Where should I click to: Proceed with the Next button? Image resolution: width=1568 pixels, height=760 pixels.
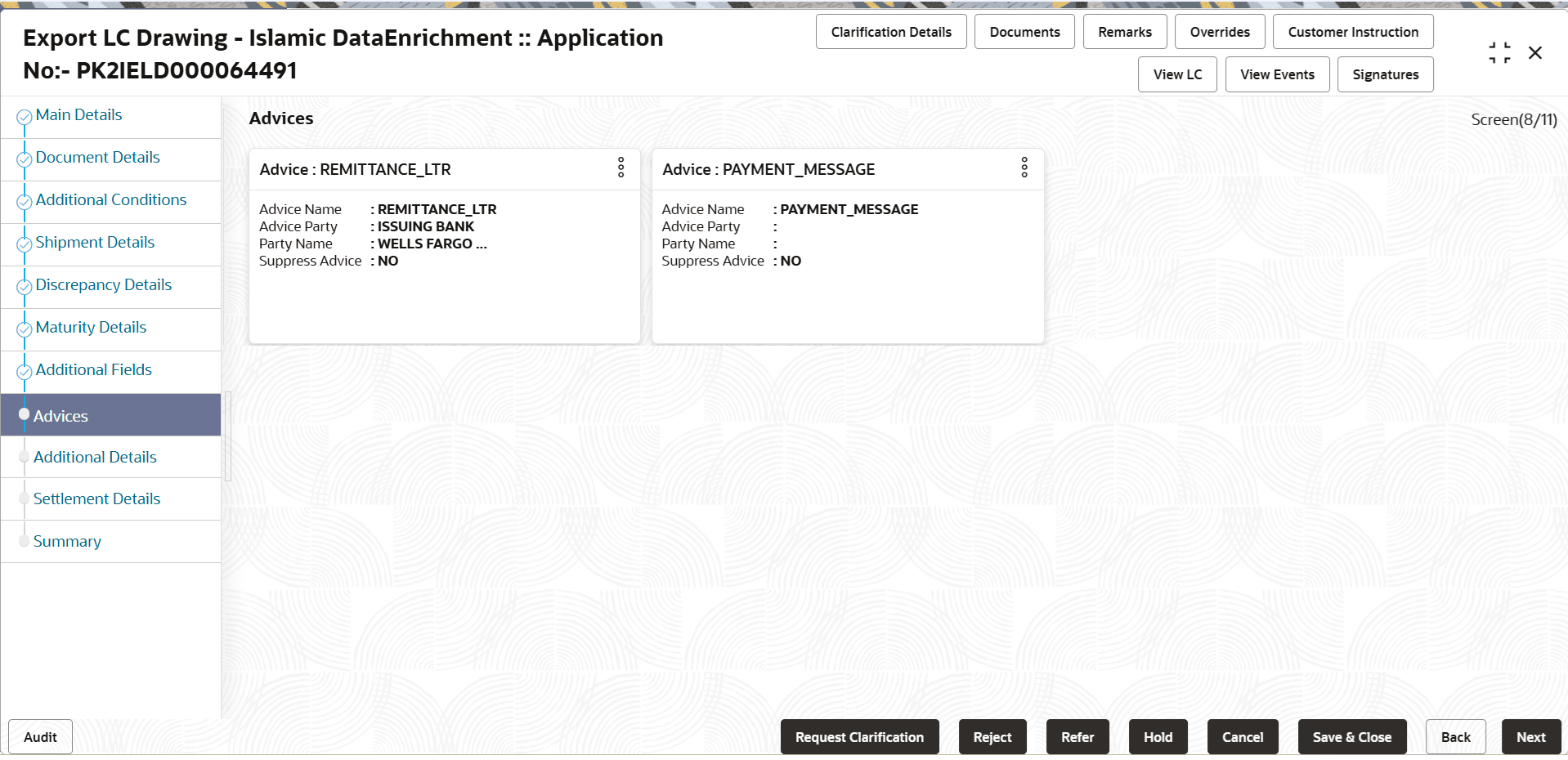pos(1531,737)
